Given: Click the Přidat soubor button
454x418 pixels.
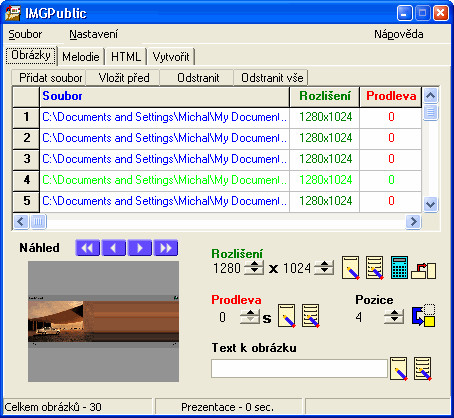Looking at the screenshot, I should 49,78.
